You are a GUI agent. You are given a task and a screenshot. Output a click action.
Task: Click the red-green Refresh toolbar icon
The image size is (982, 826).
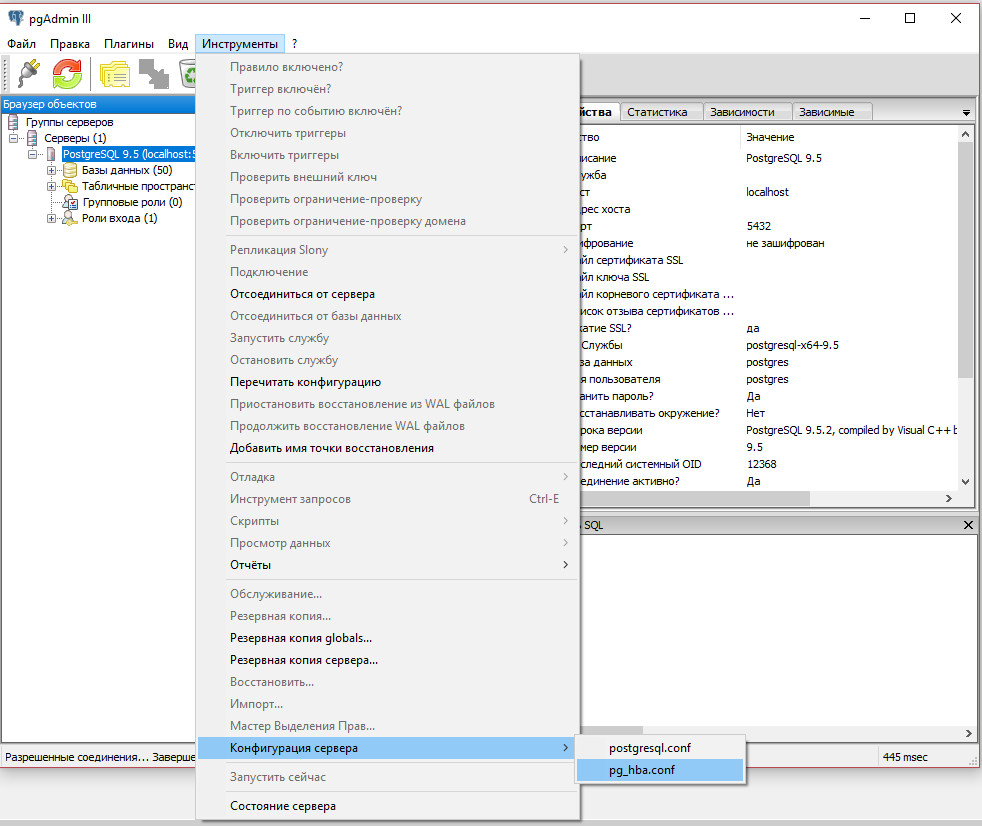point(68,74)
